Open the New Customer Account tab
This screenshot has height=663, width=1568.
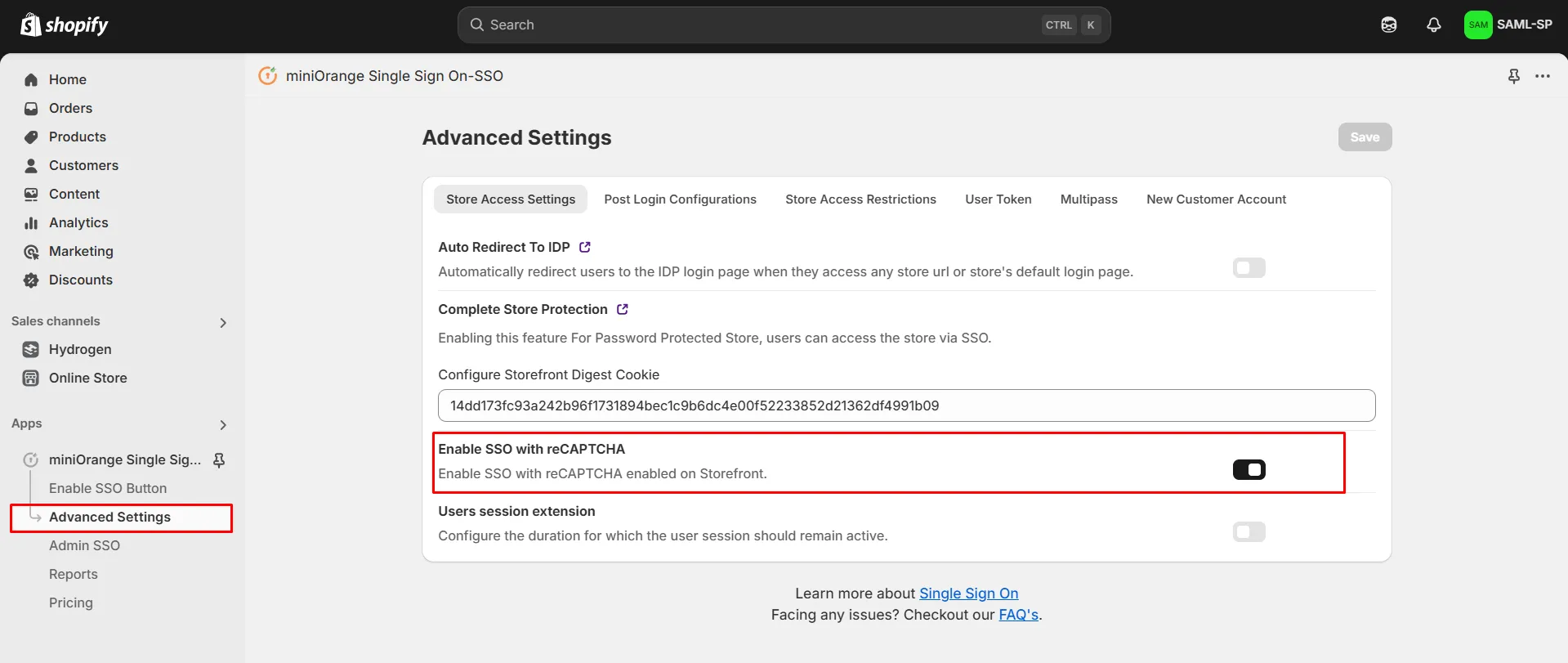tap(1217, 199)
